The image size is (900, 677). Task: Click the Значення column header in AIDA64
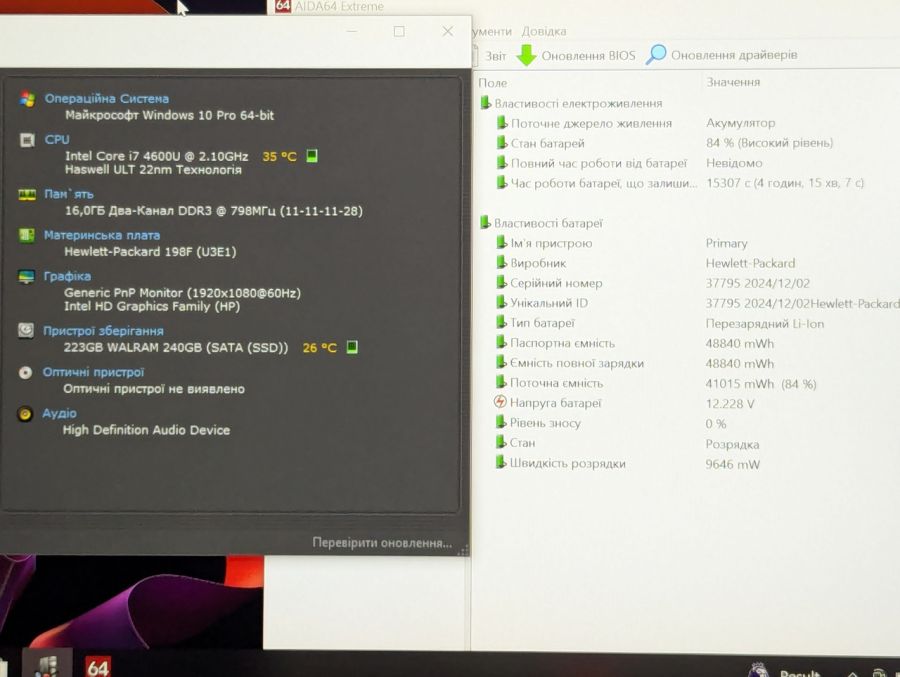pyautogui.click(x=733, y=82)
